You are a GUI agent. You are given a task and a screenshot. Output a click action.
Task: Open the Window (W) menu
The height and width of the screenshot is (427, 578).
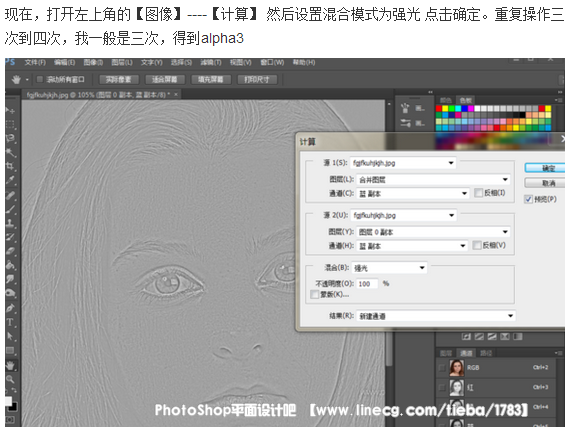click(272, 63)
